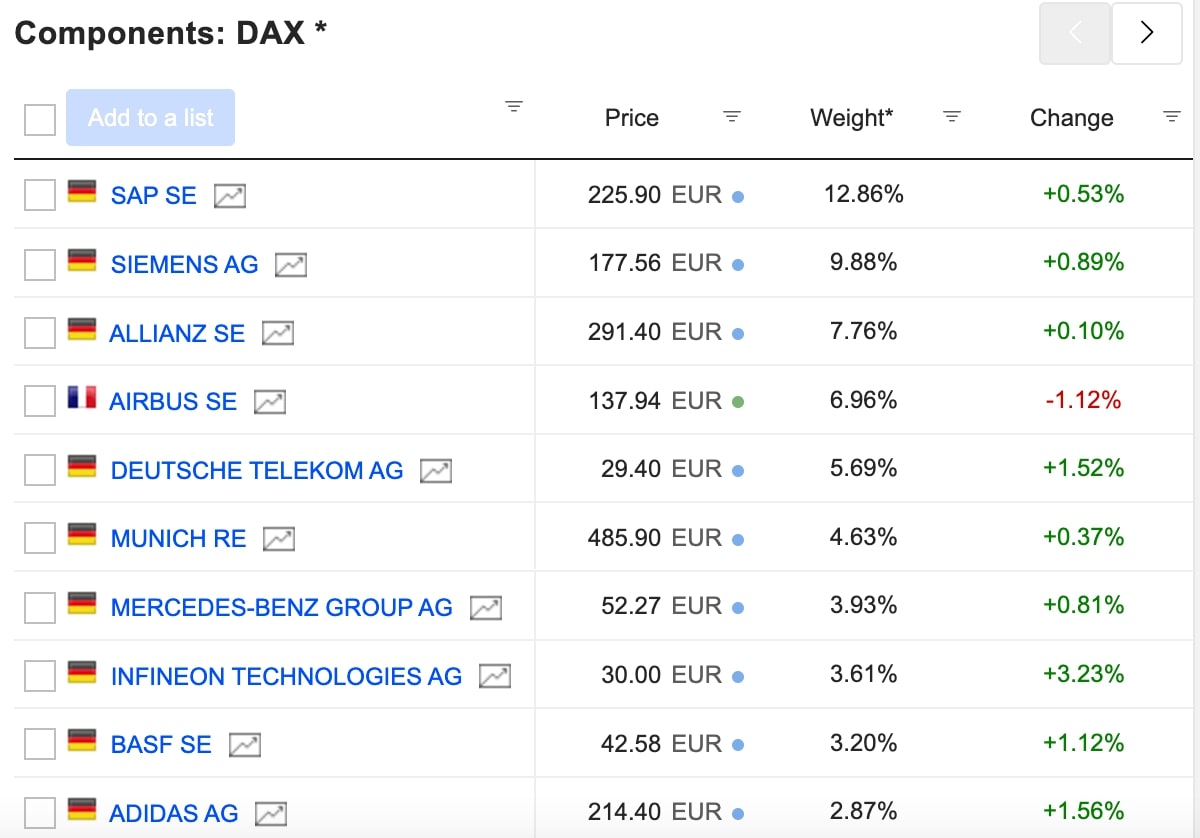Open the chart icon next to DEUTSCHE TELEKOM AG
The width and height of the screenshot is (1200, 838).
pos(436,470)
